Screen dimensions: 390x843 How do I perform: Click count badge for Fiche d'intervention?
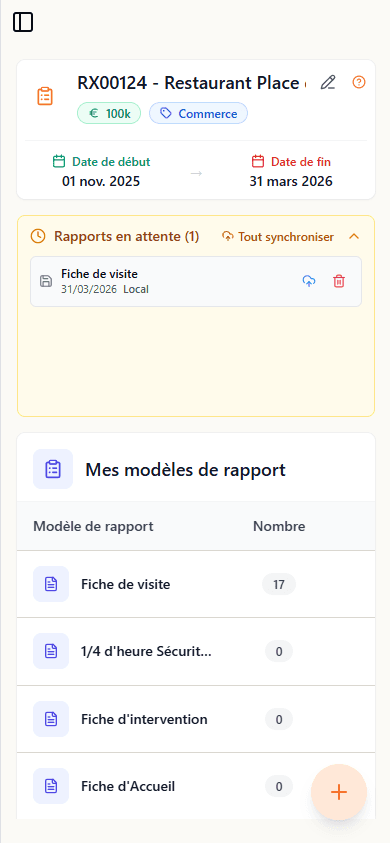[279, 719]
